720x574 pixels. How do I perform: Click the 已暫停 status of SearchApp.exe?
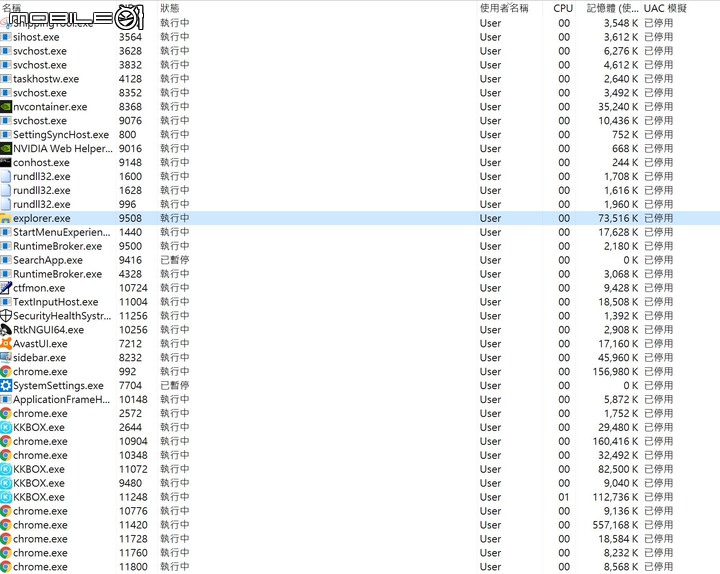(x=174, y=260)
